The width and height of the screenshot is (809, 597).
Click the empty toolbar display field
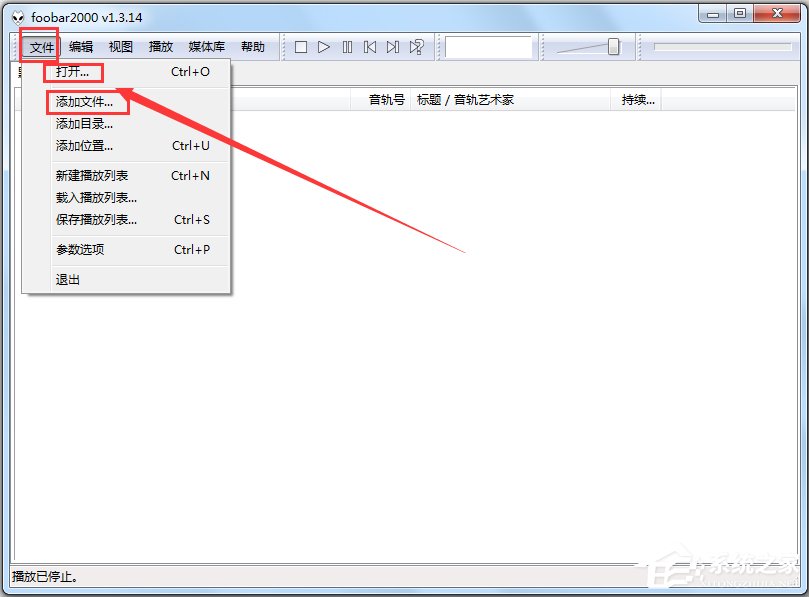pyautogui.click(x=488, y=47)
